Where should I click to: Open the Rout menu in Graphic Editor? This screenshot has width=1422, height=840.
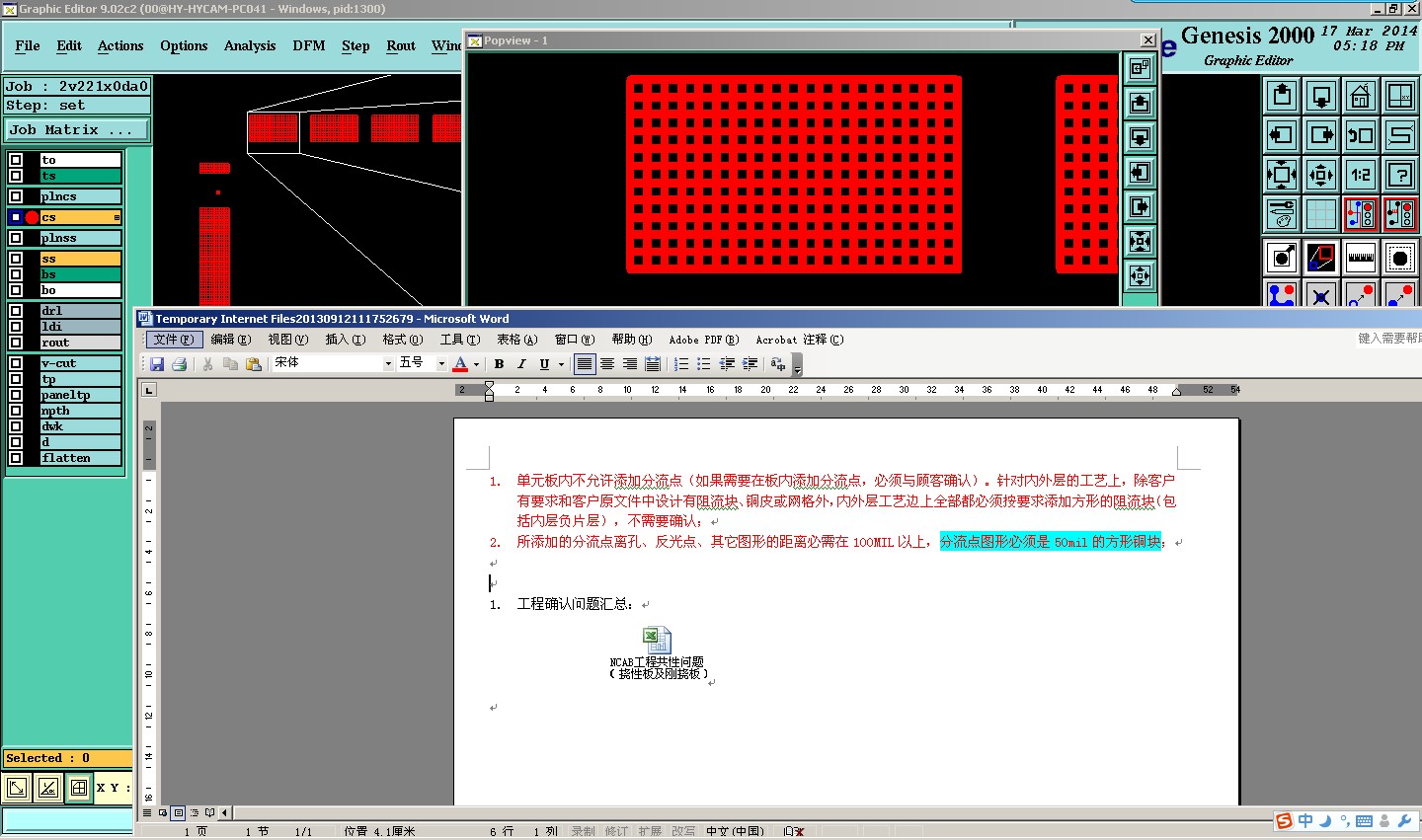point(401,45)
